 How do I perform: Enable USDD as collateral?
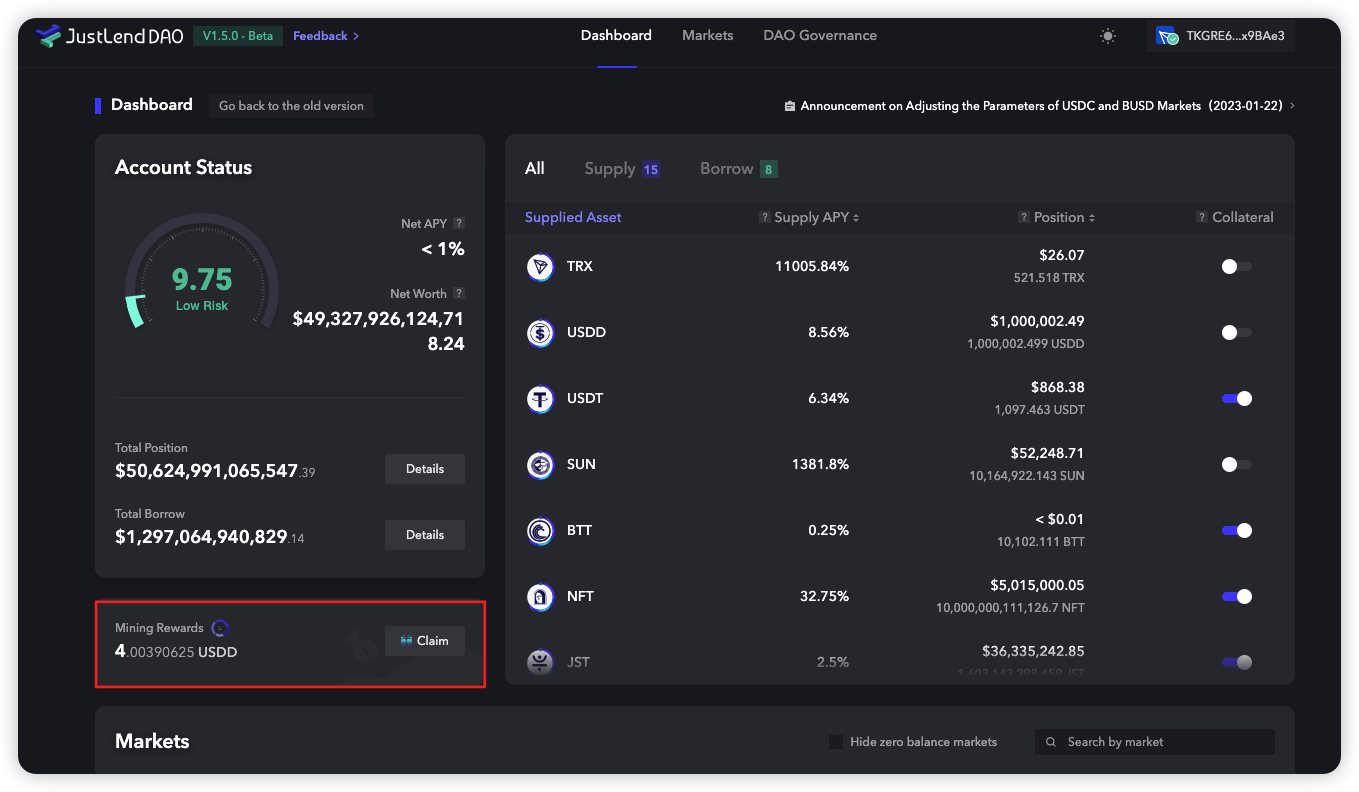(1237, 333)
